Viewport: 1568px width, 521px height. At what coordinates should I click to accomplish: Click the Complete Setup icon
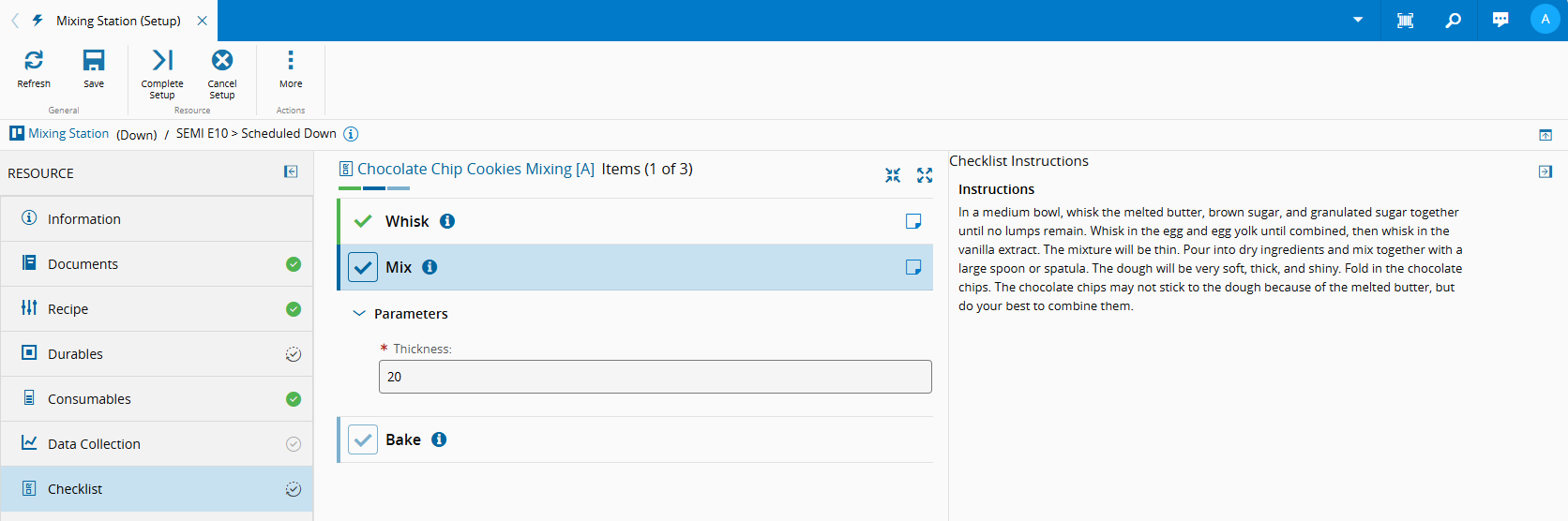[x=162, y=61]
